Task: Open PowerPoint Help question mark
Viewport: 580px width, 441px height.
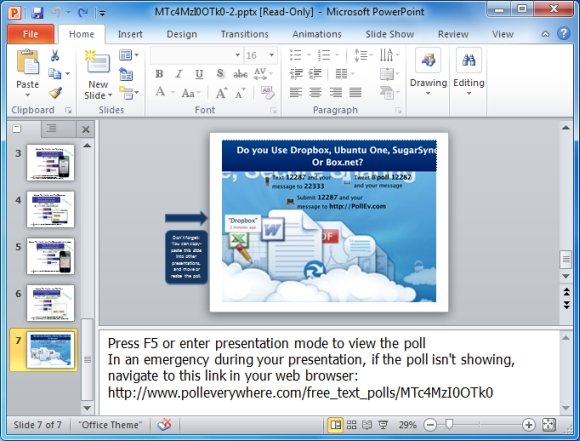Action: (563, 34)
